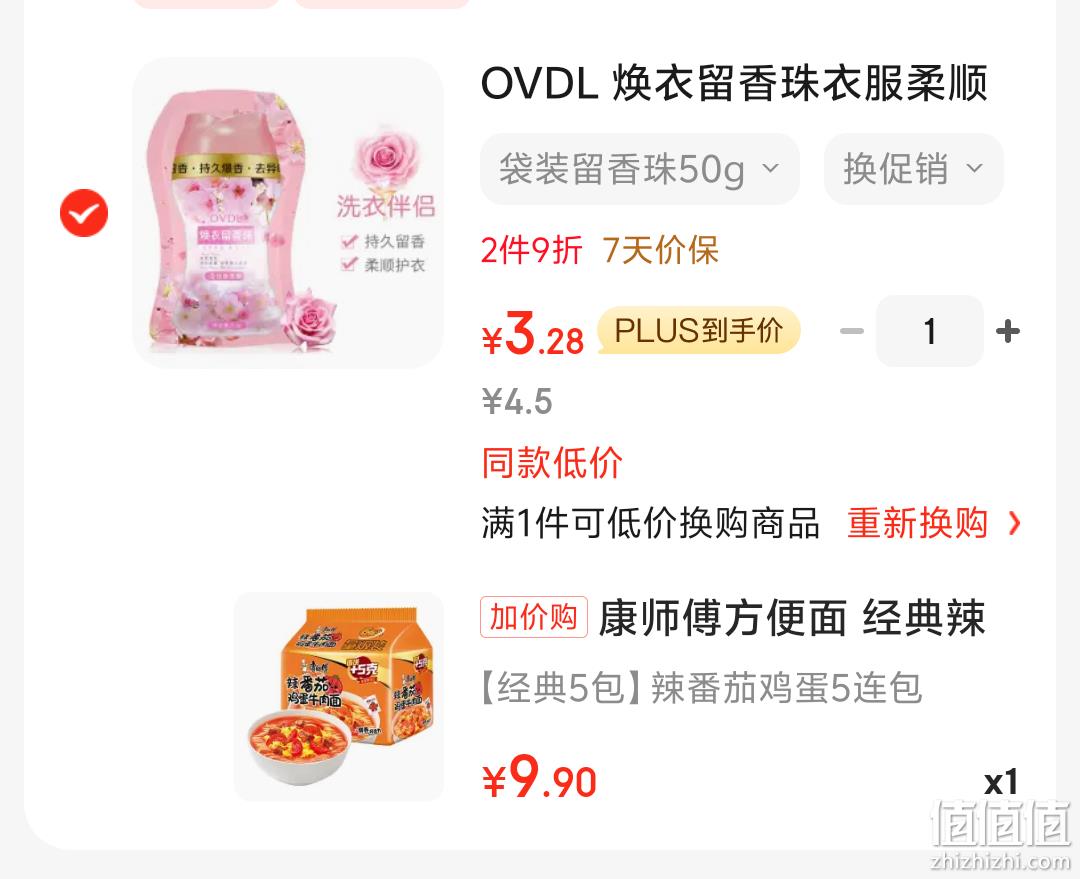Tap the ¥9.90 add-on price
1080x879 pixels.
click(x=539, y=777)
